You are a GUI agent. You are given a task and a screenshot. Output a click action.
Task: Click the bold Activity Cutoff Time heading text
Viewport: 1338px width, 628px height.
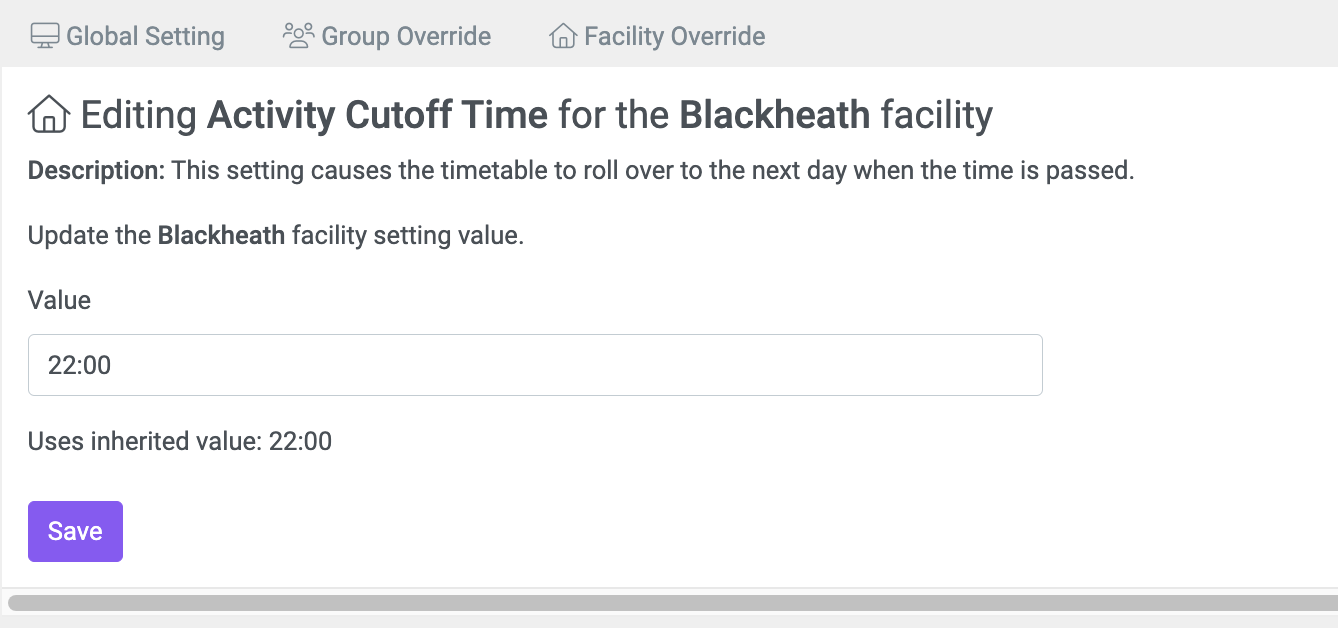(377, 116)
